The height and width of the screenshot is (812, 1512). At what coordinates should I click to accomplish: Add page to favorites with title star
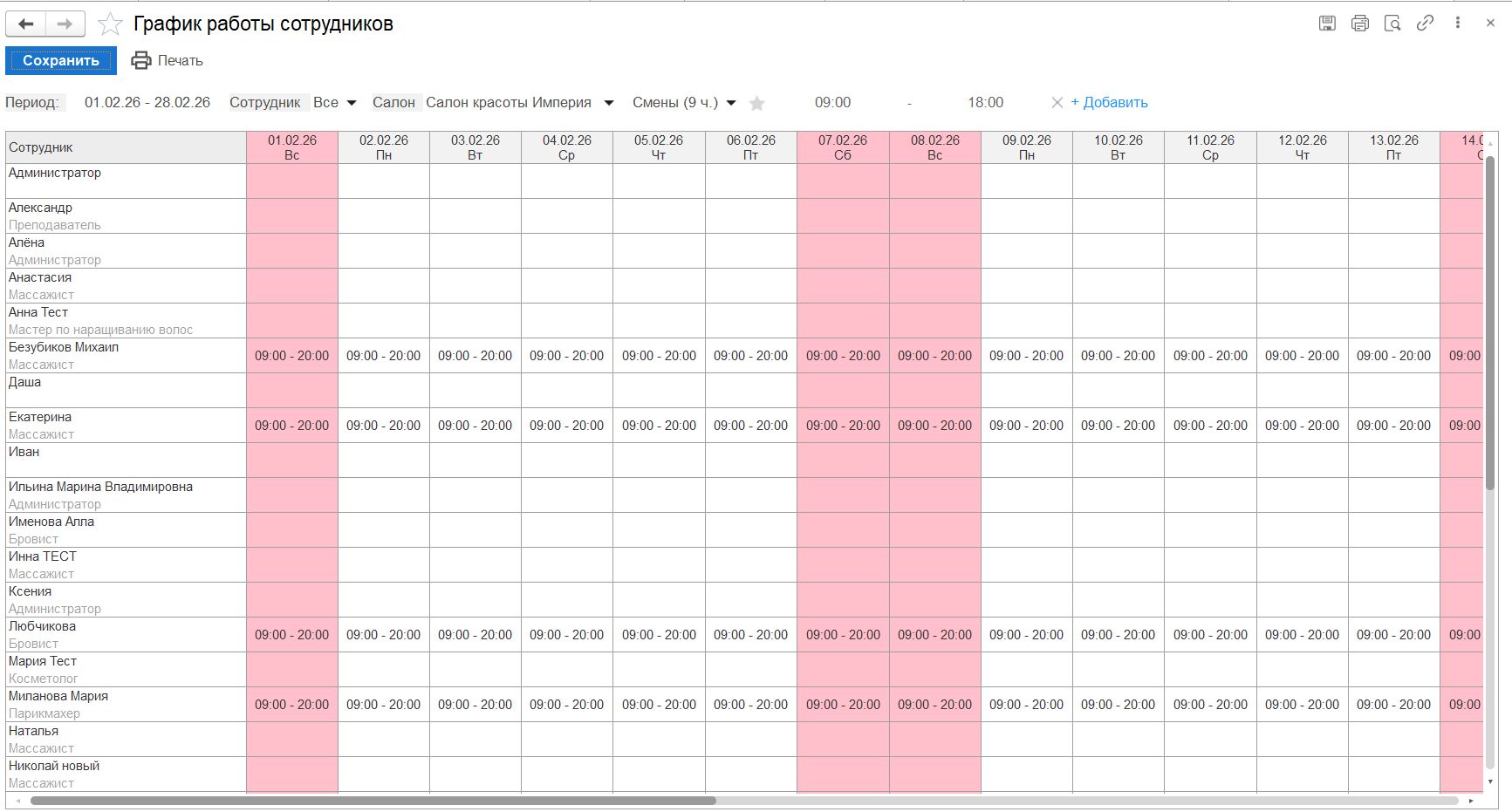(110, 24)
